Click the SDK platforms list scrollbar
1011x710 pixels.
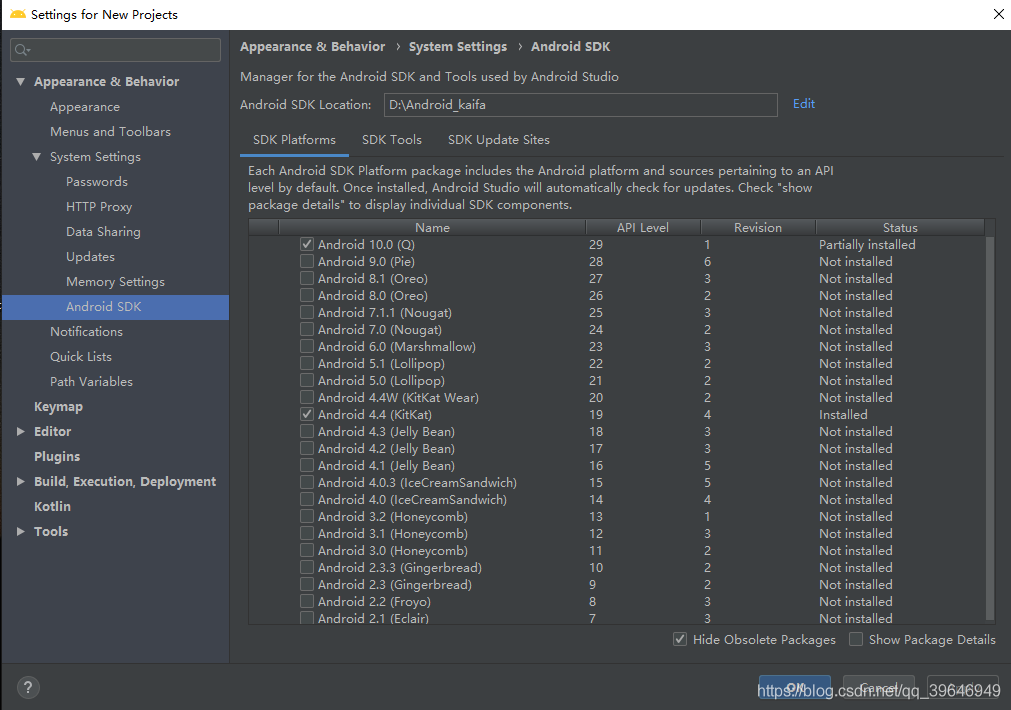tap(990, 426)
